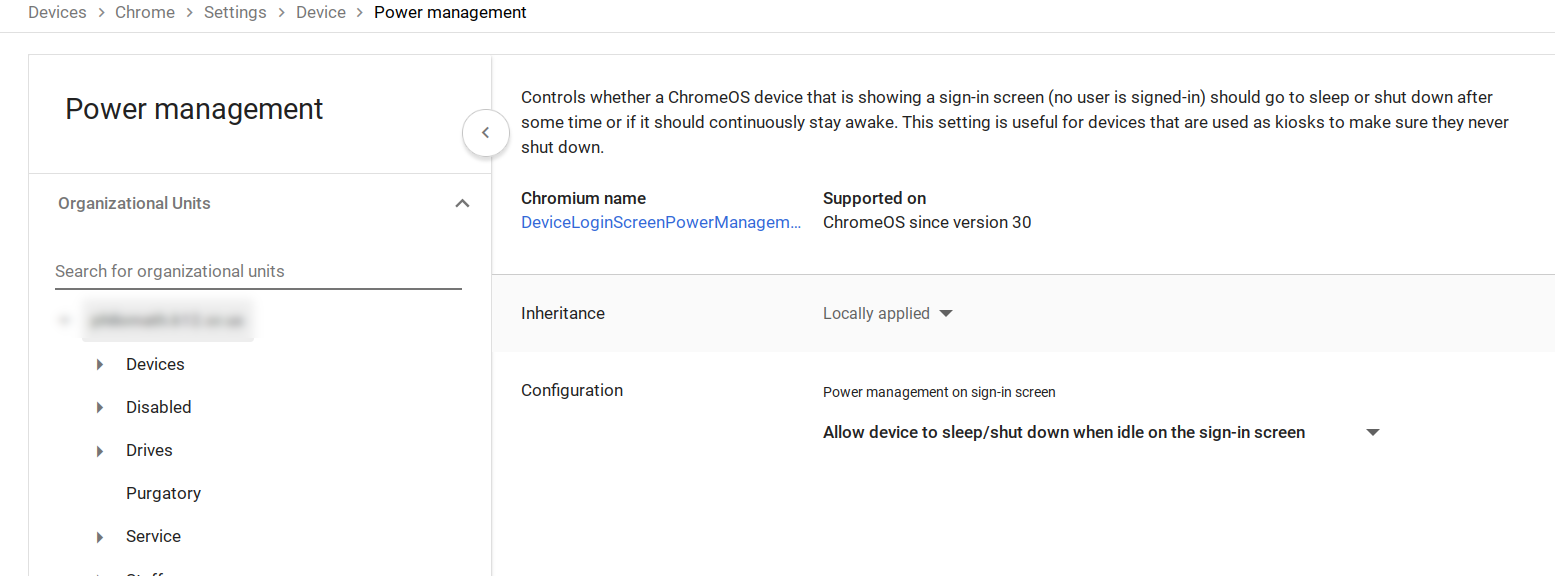Screen dimensions: 1555x576
Task: Select the Service organizational unit
Action: pos(153,536)
